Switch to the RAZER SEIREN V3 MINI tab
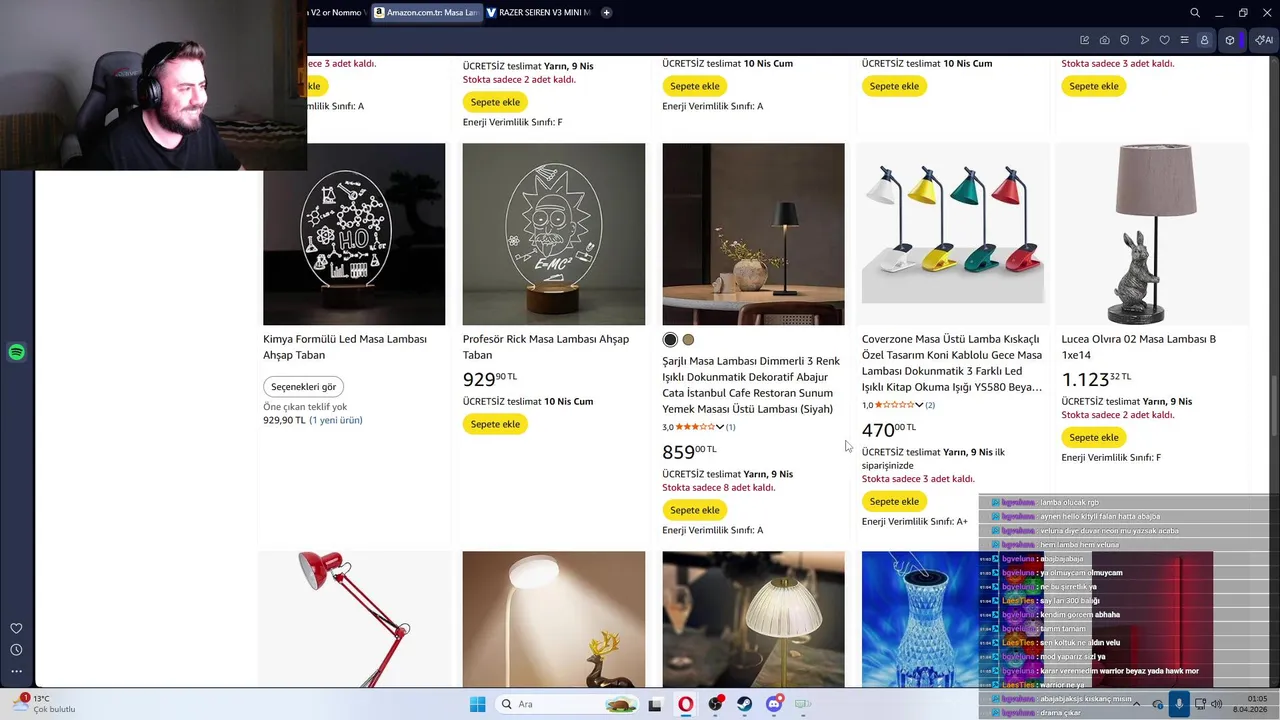Screen dimensions: 1280x720 (x=538, y=13)
